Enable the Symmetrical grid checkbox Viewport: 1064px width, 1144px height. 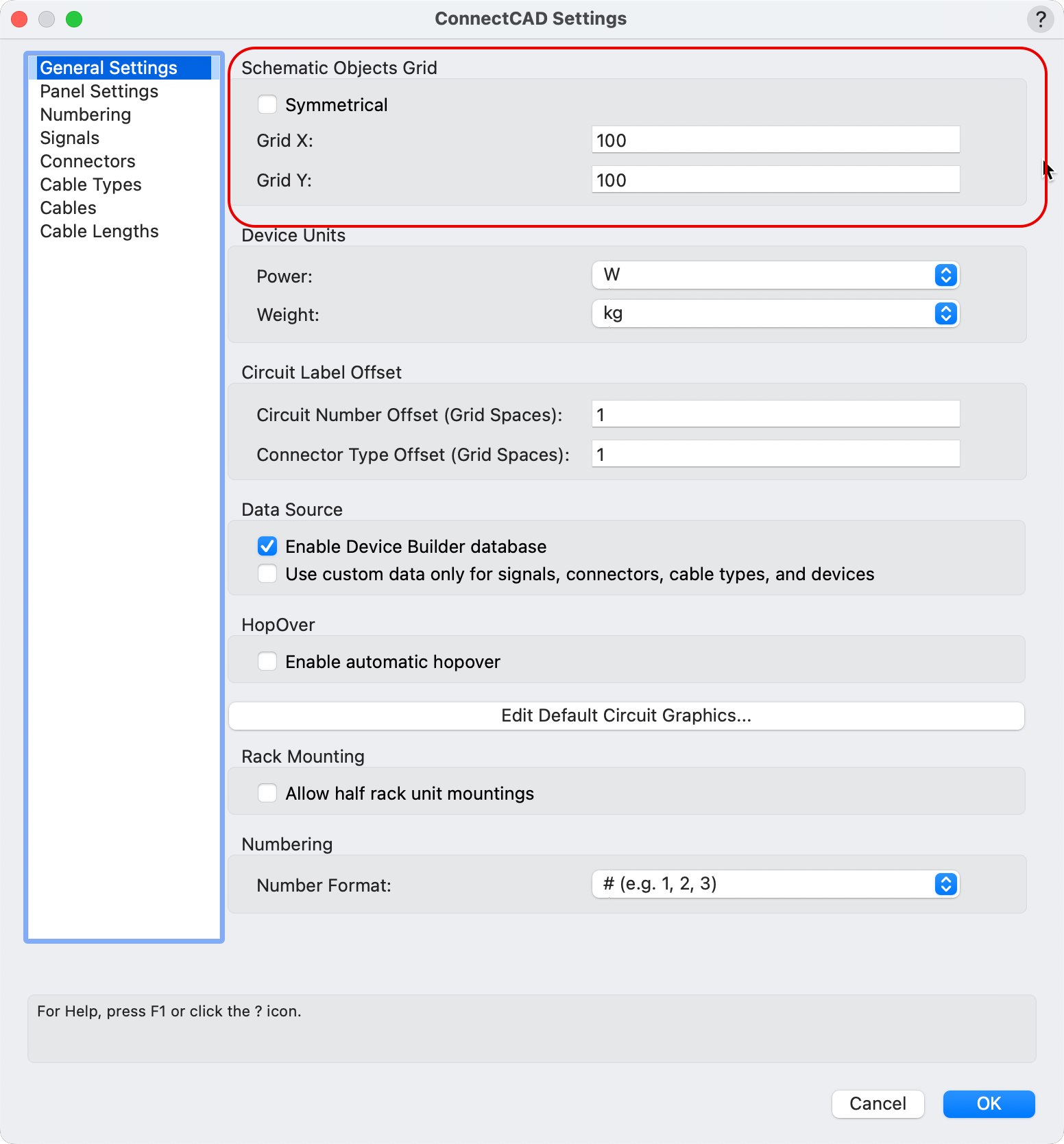(x=267, y=105)
